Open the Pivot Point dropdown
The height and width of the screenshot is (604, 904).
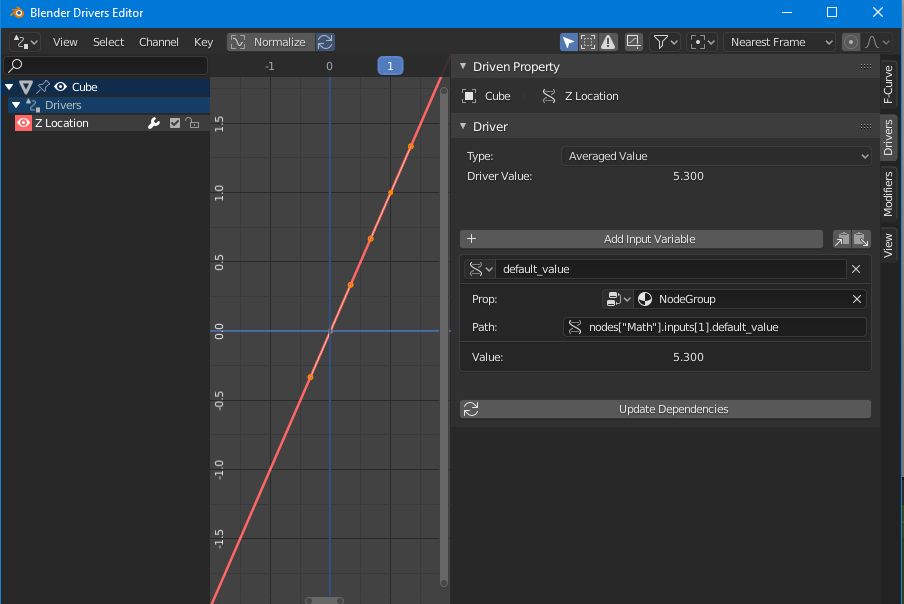pyautogui.click(x=703, y=42)
